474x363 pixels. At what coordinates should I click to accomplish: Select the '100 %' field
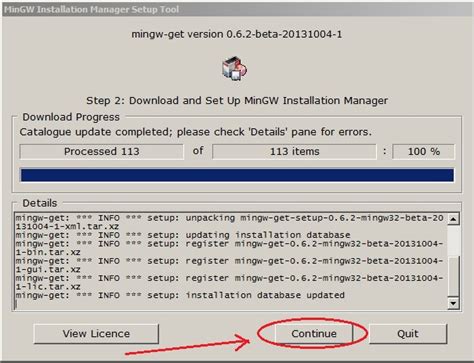pos(423,152)
